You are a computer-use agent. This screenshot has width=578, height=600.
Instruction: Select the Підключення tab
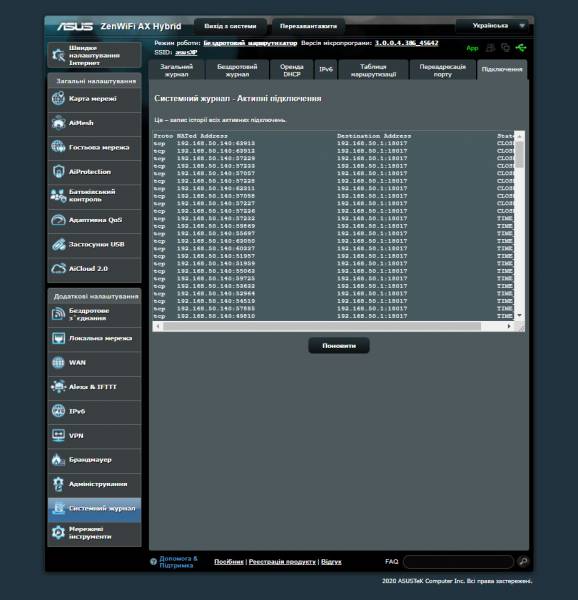(x=502, y=70)
